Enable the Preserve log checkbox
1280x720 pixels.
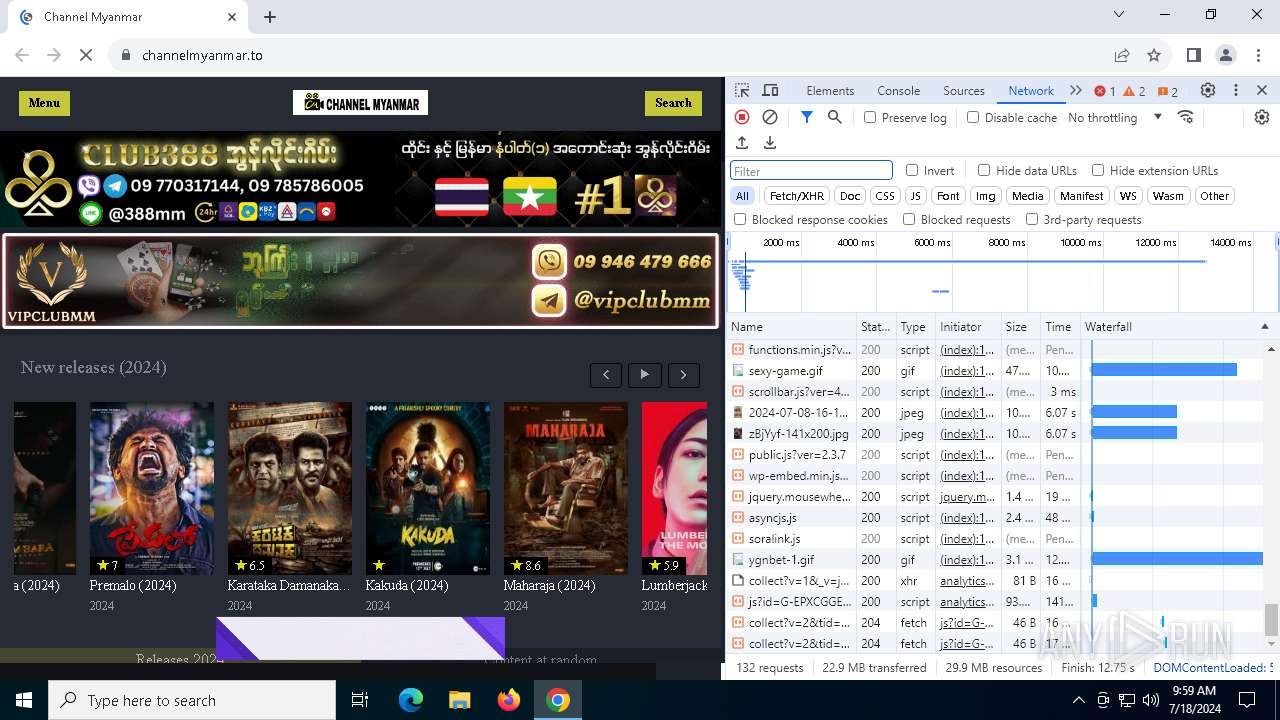pos(870,117)
